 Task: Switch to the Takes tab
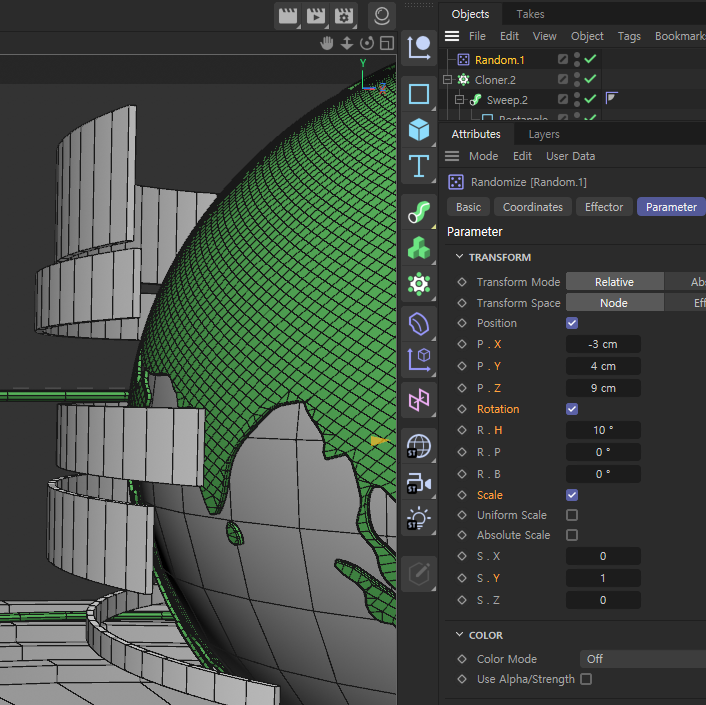pyautogui.click(x=530, y=14)
